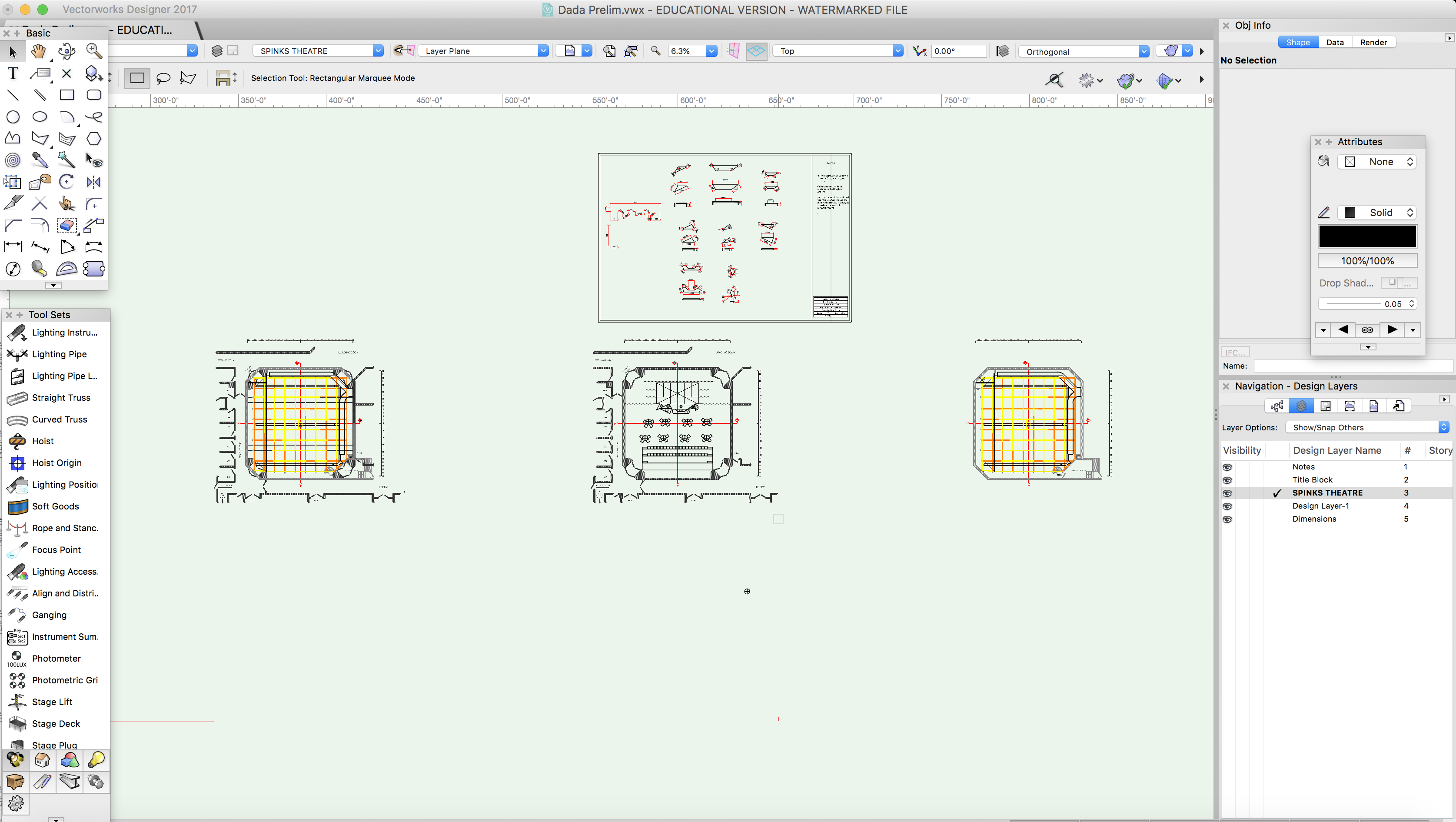
Task: Select the Straight Truss tool
Action: coord(17,397)
